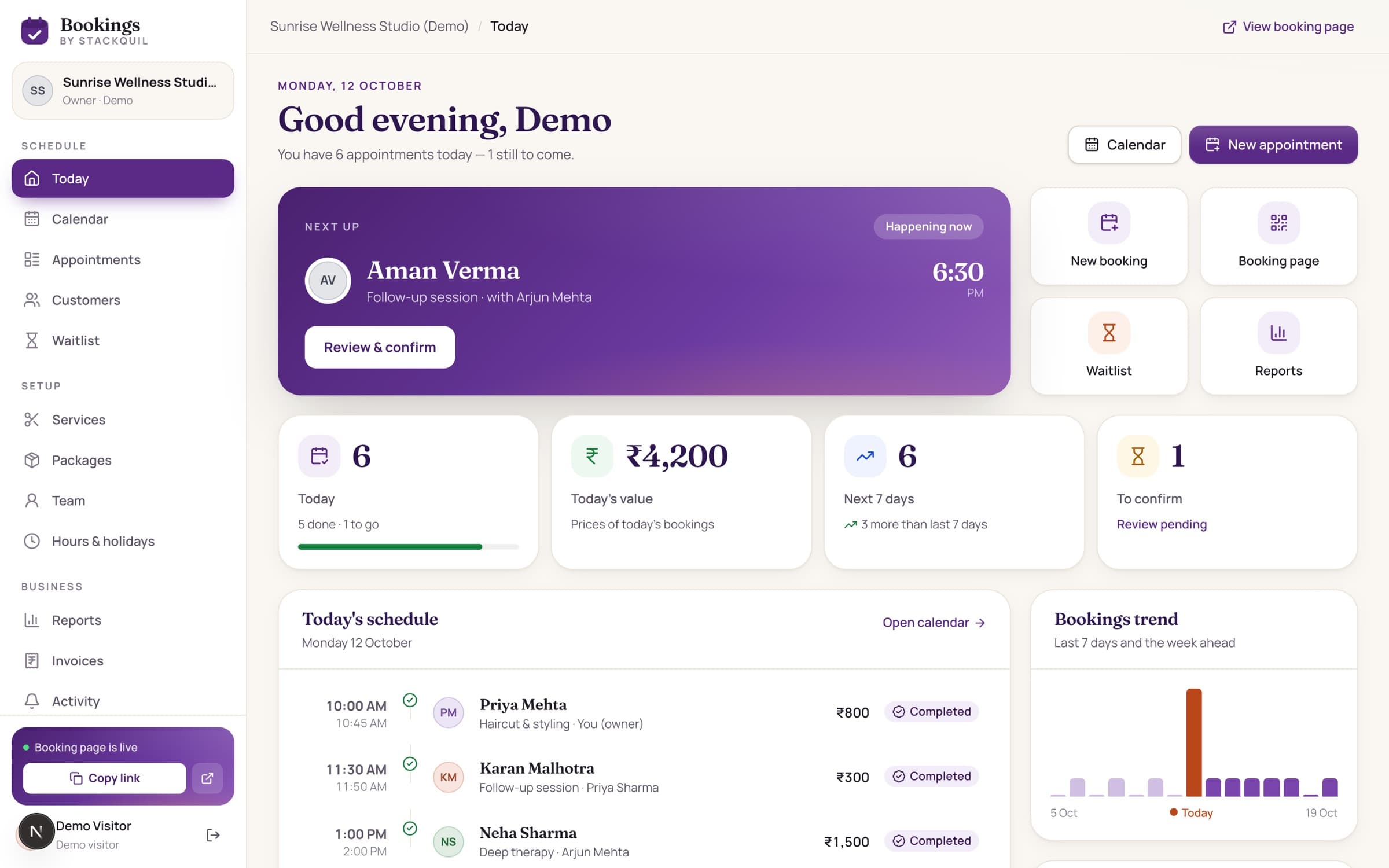Follow the Open calendar link
This screenshot has height=868, width=1389.
[934, 623]
